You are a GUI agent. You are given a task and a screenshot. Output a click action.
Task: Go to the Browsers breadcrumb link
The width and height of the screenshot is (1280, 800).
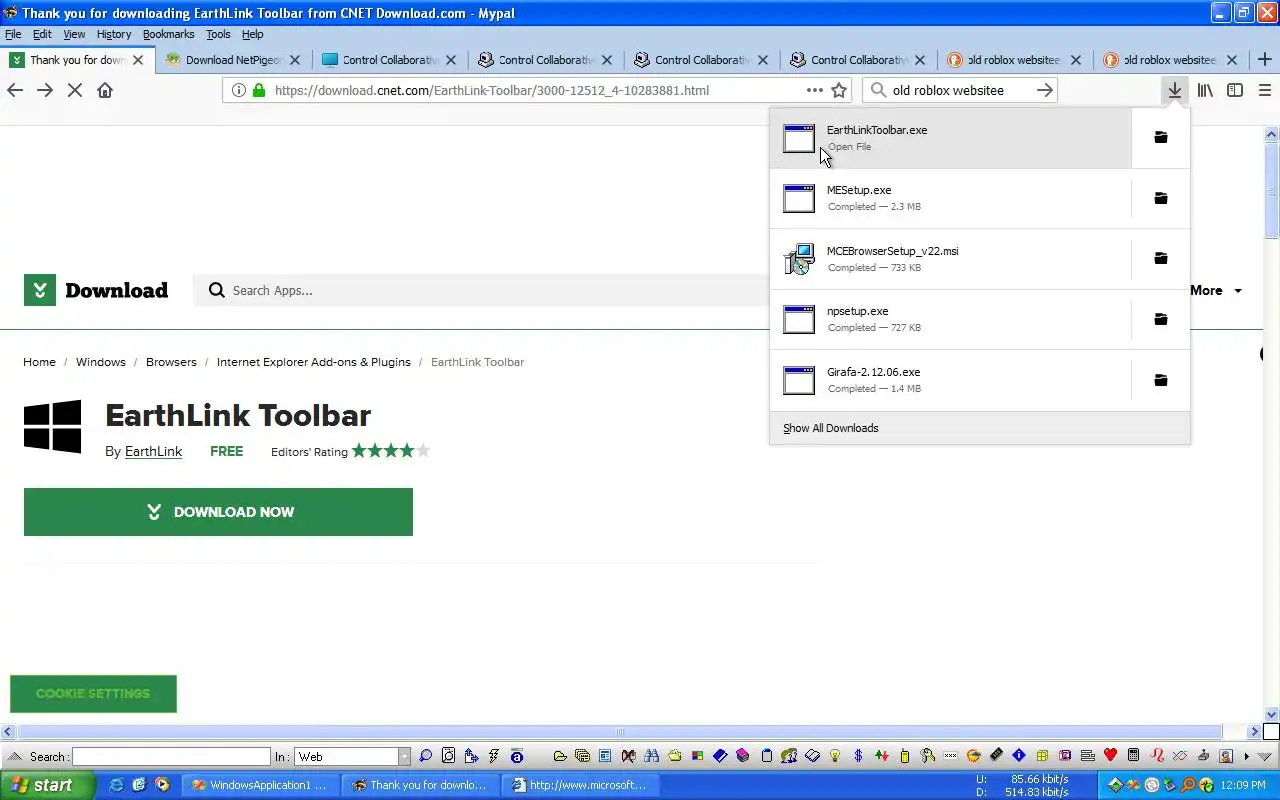(x=171, y=362)
